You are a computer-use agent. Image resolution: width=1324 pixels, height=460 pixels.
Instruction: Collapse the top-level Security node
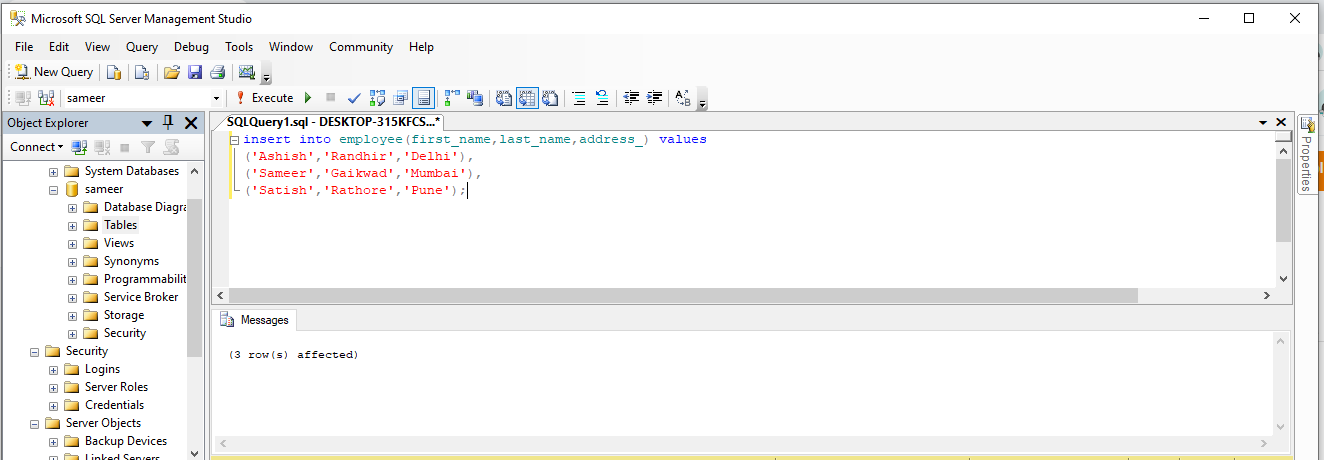coord(34,351)
